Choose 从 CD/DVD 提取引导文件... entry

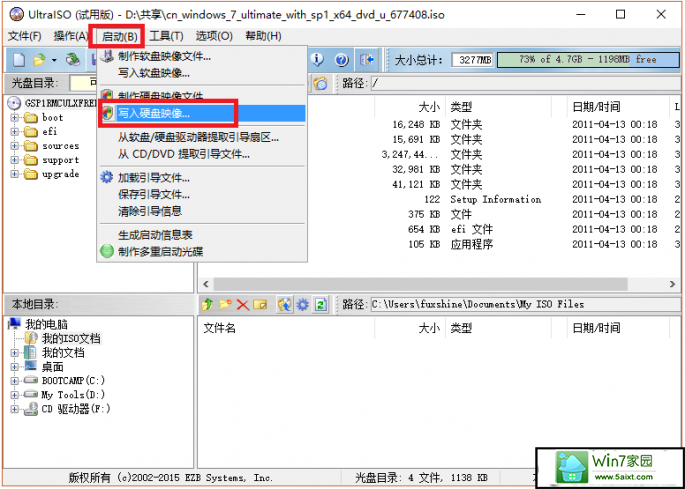coord(202,154)
